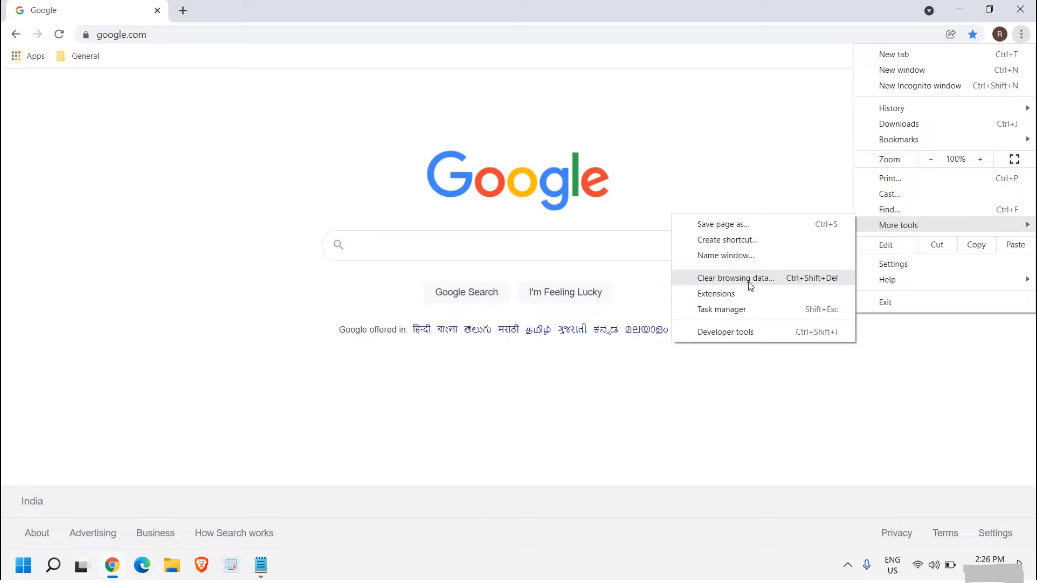
Task: Select Find... from menu
Action: [946, 210]
